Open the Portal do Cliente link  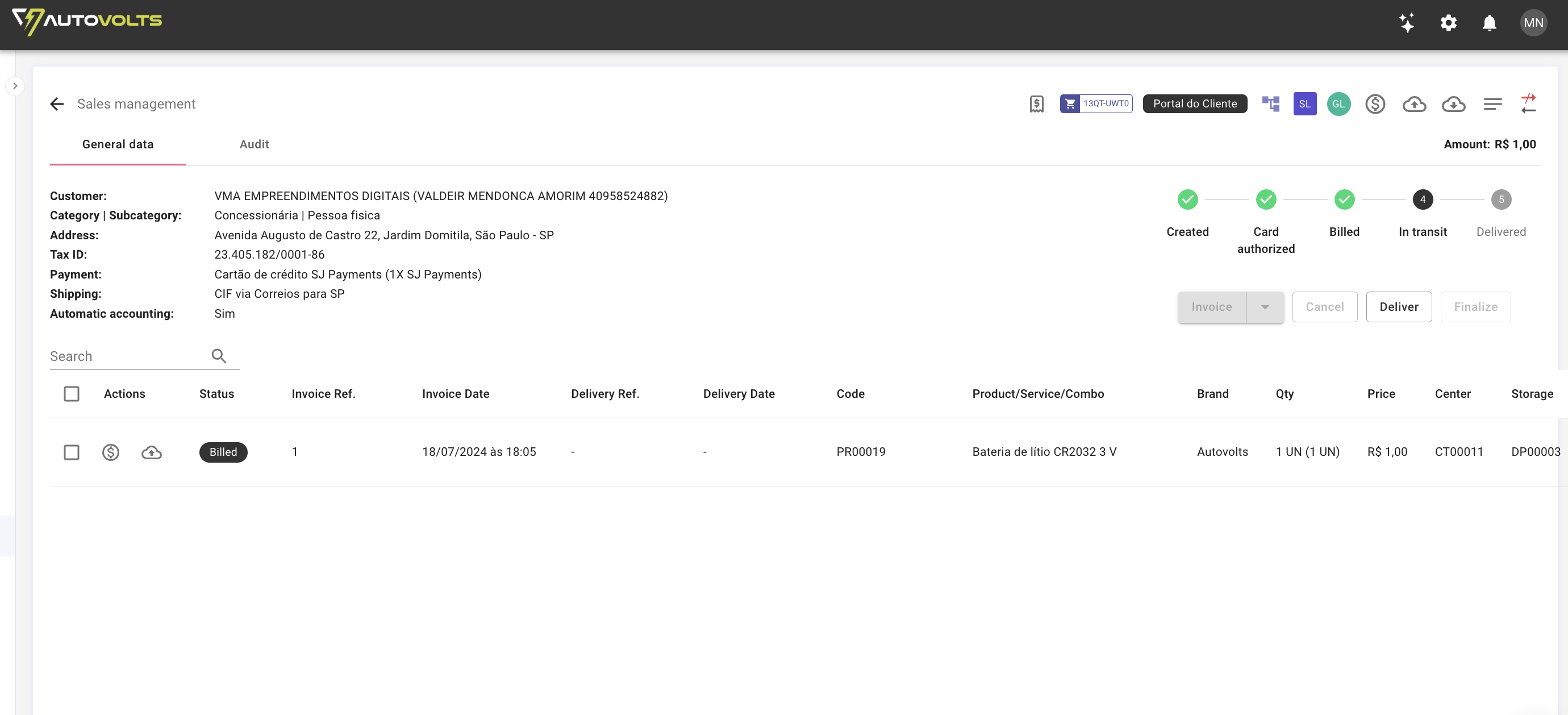point(1194,103)
